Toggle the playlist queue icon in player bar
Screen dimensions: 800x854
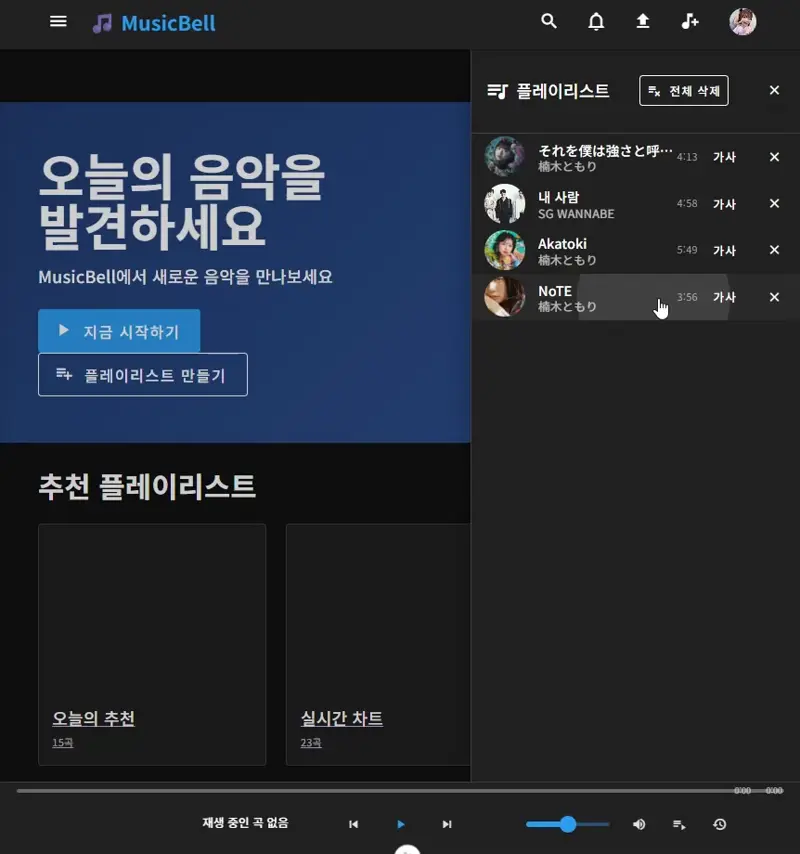pyautogui.click(x=679, y=824)
